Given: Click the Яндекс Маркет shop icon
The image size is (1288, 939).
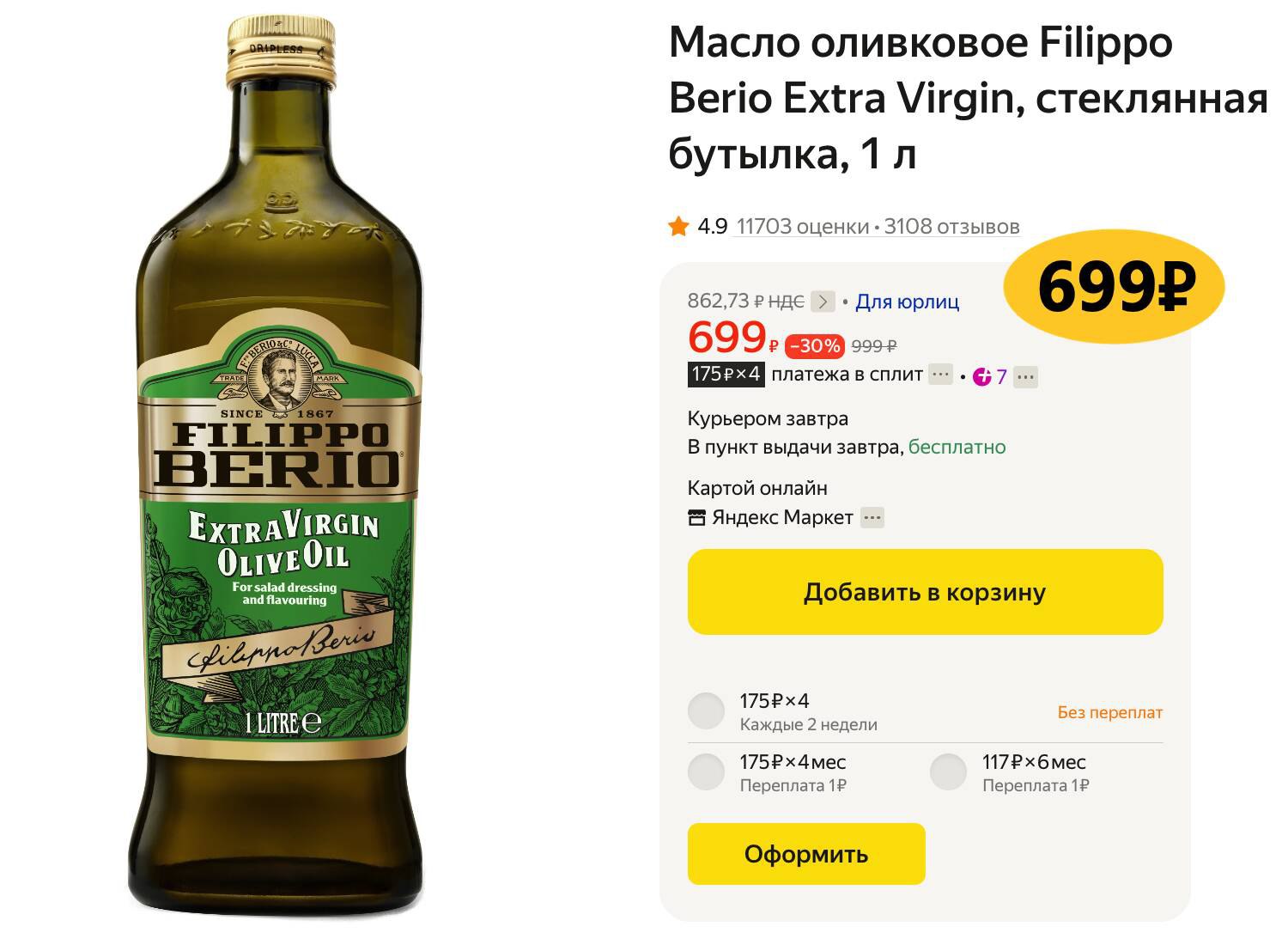Looking at the screenshot, I should [696, 516].
